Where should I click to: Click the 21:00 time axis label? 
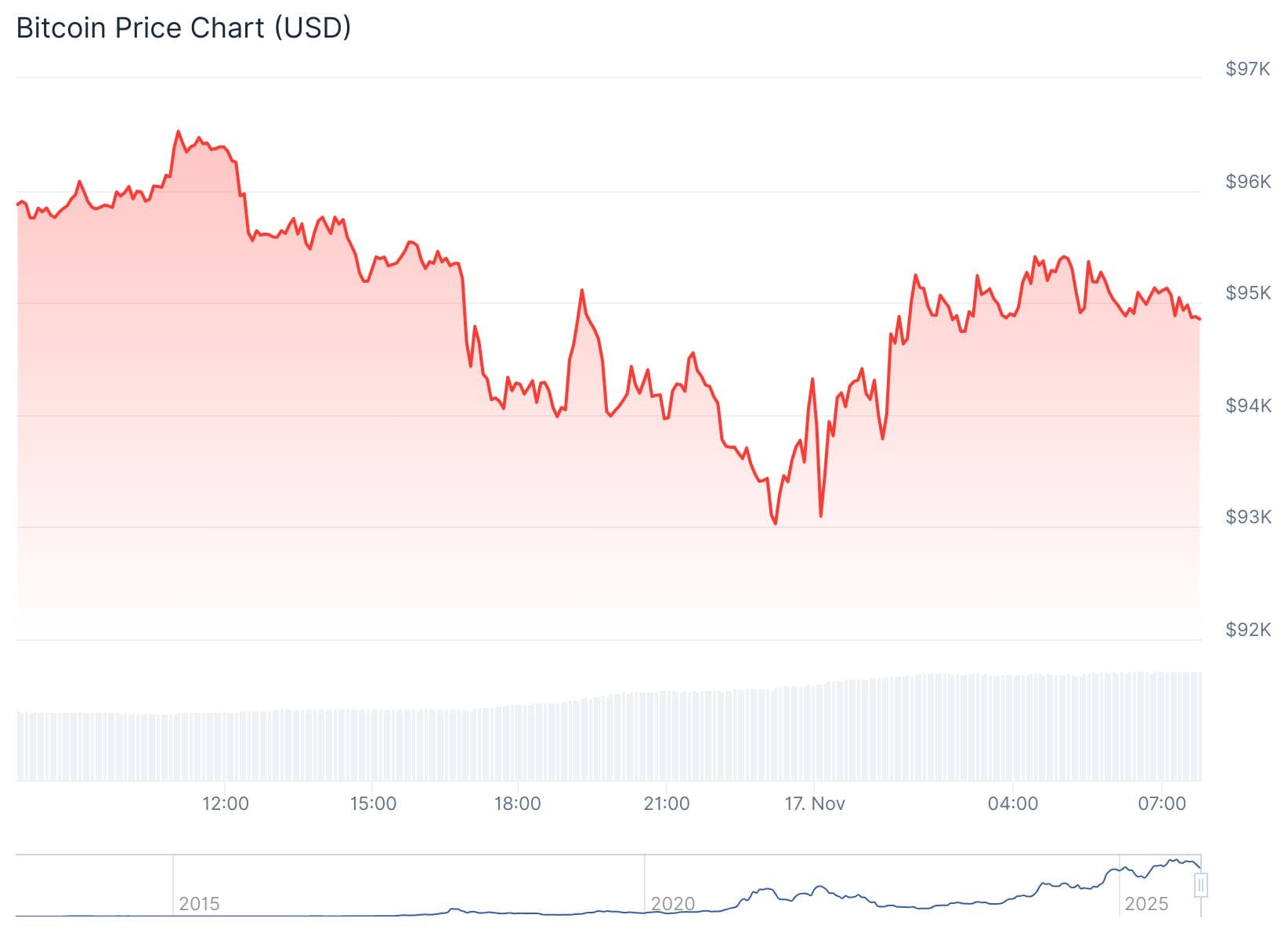coord(667,804)
